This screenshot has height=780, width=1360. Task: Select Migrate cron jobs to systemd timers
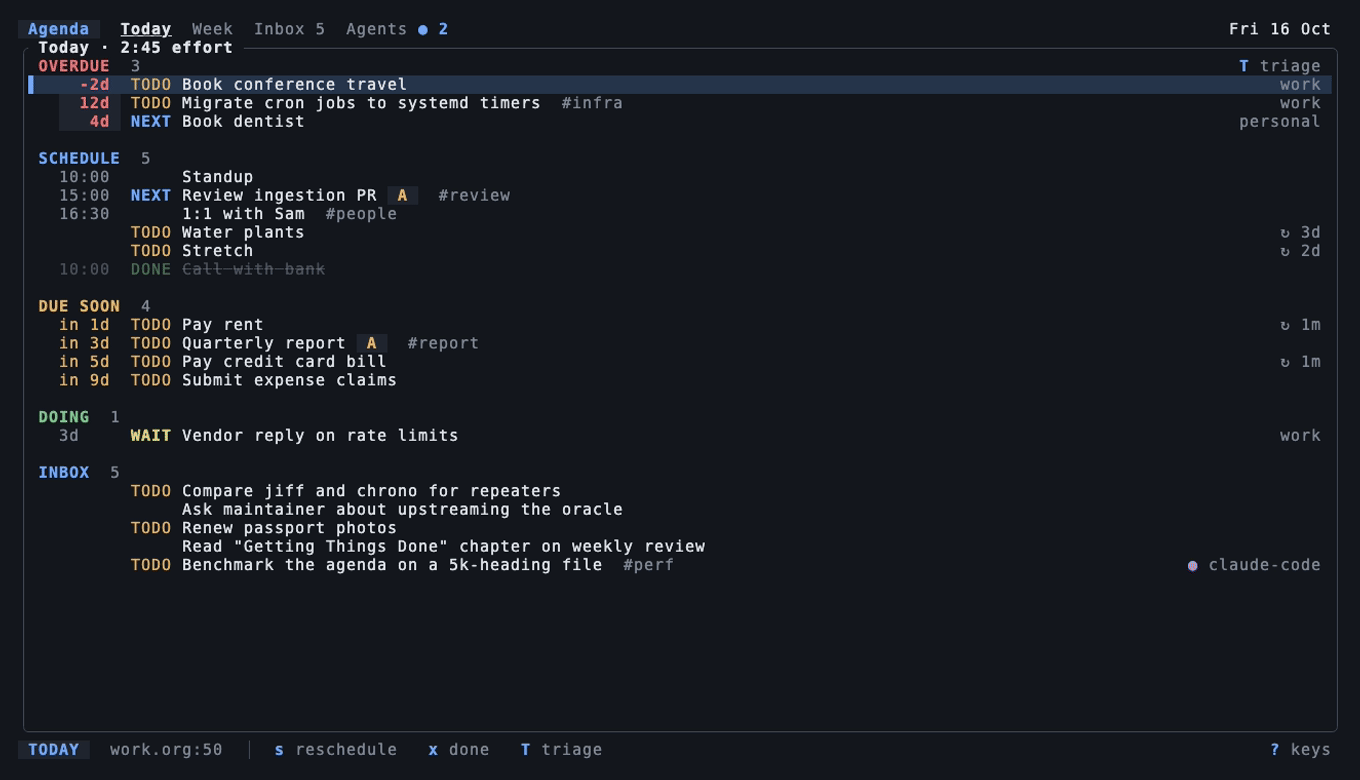(680, 103)
